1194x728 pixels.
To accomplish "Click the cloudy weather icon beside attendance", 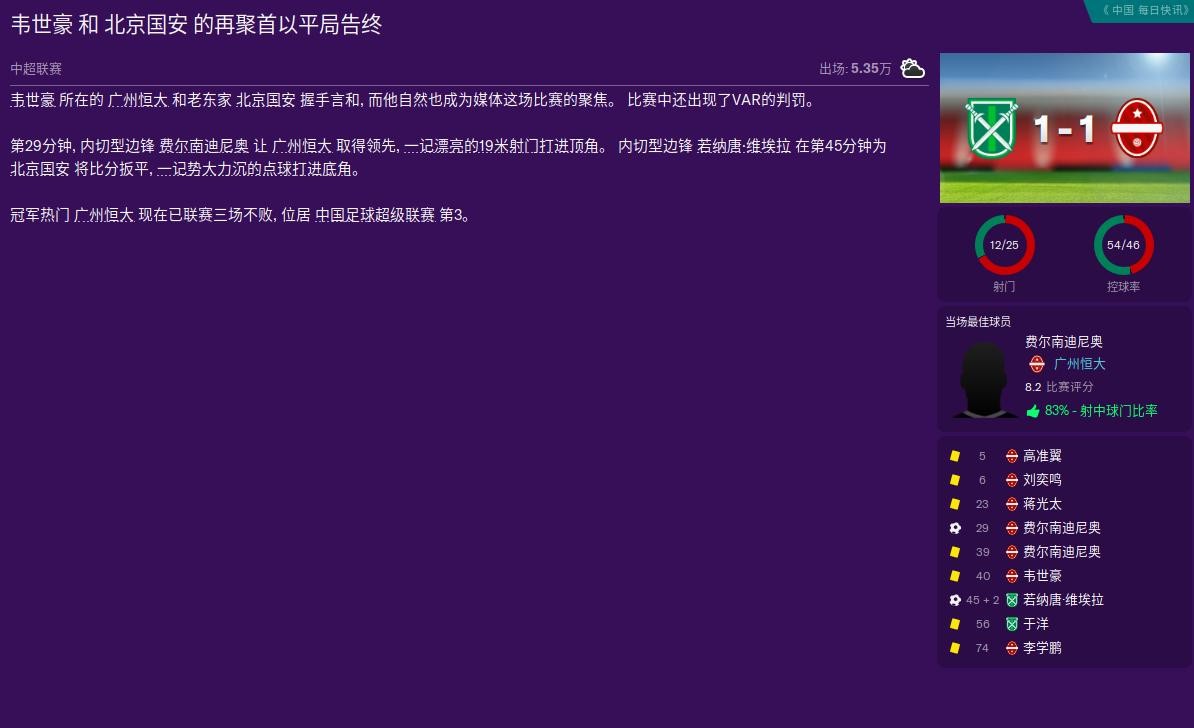I will point(912,68).
